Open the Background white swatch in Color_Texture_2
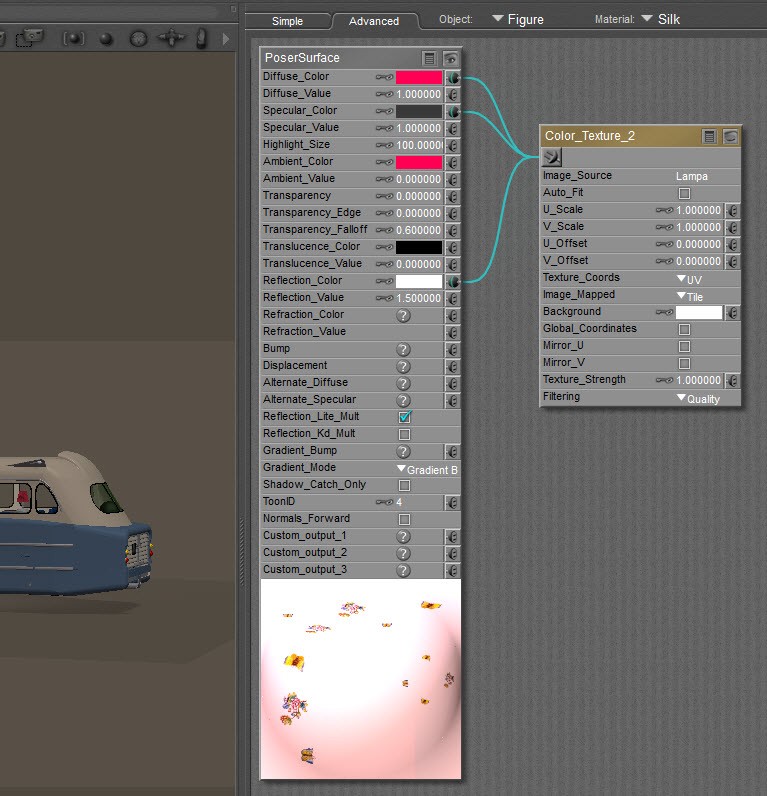 pyautogui.click(x=698, y=313)
